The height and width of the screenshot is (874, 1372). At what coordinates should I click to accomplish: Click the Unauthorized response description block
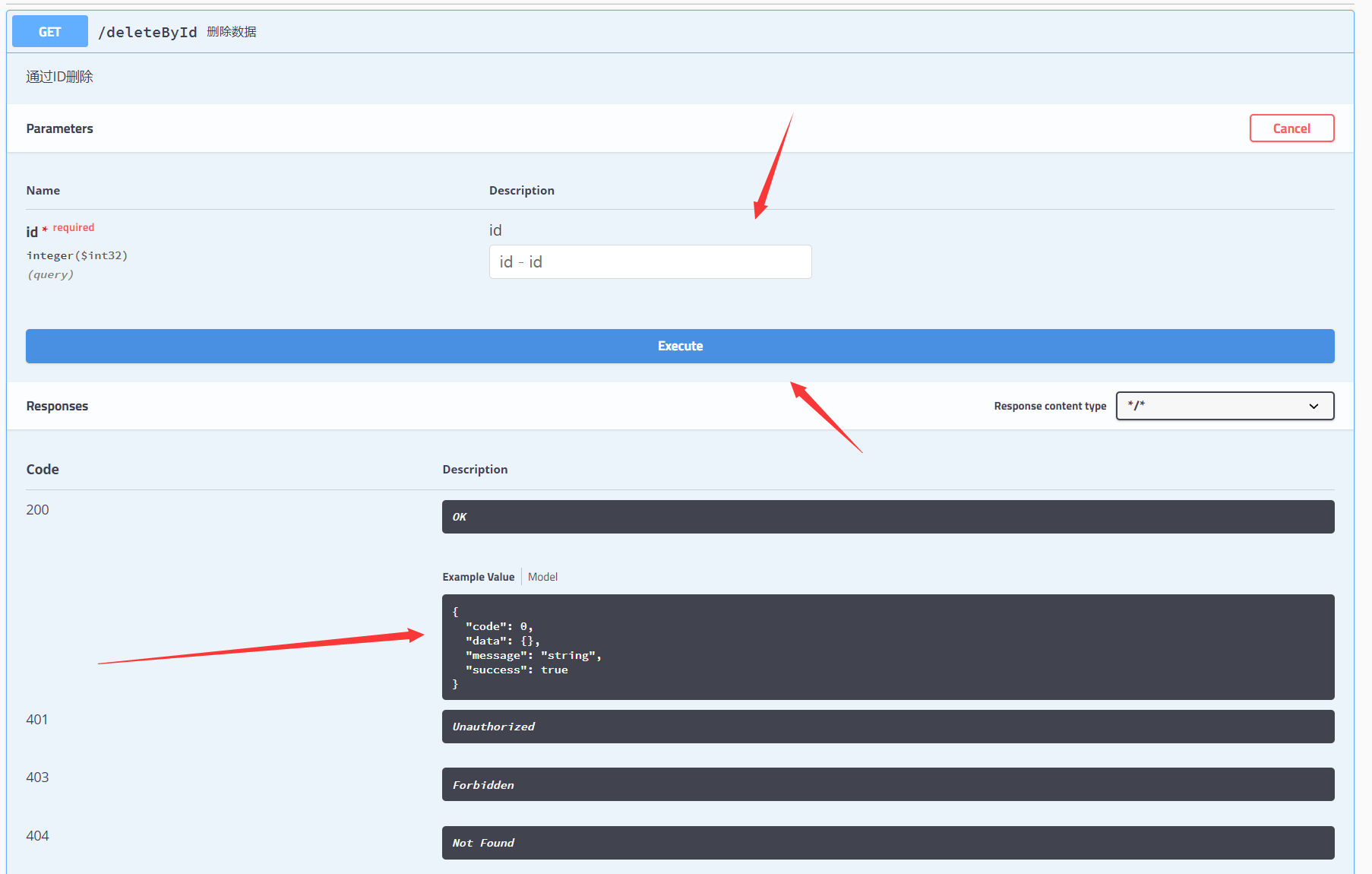[x=887, y=727]
